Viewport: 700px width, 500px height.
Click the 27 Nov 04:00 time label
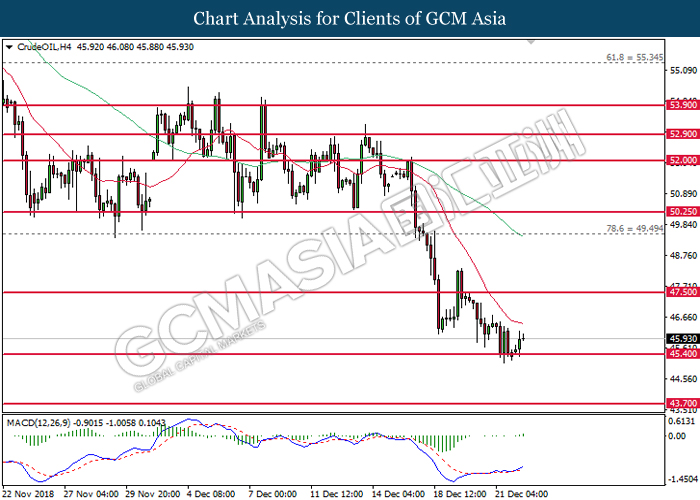(91, 494)
